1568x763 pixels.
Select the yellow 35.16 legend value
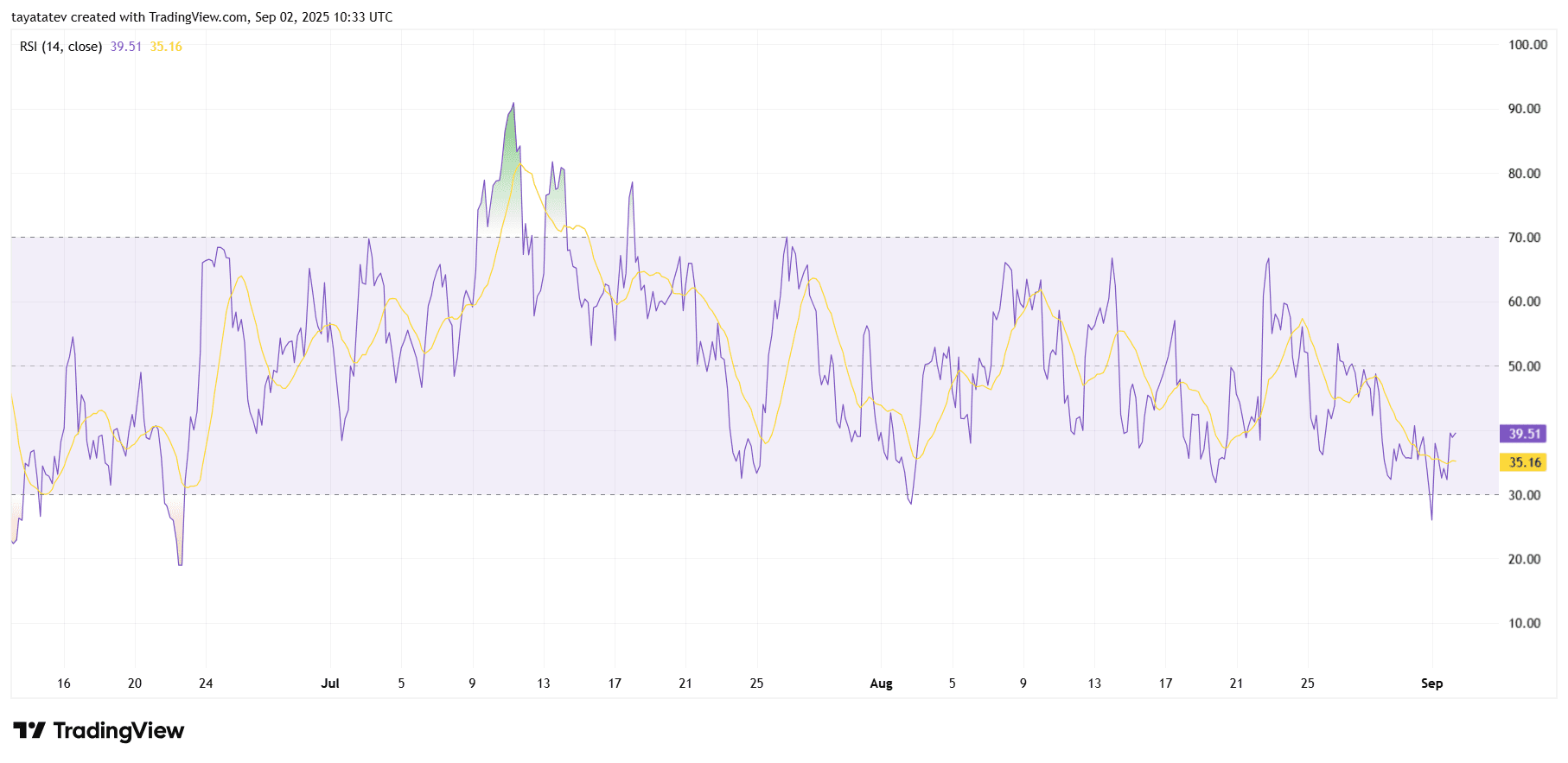click(x=166, y=47)
